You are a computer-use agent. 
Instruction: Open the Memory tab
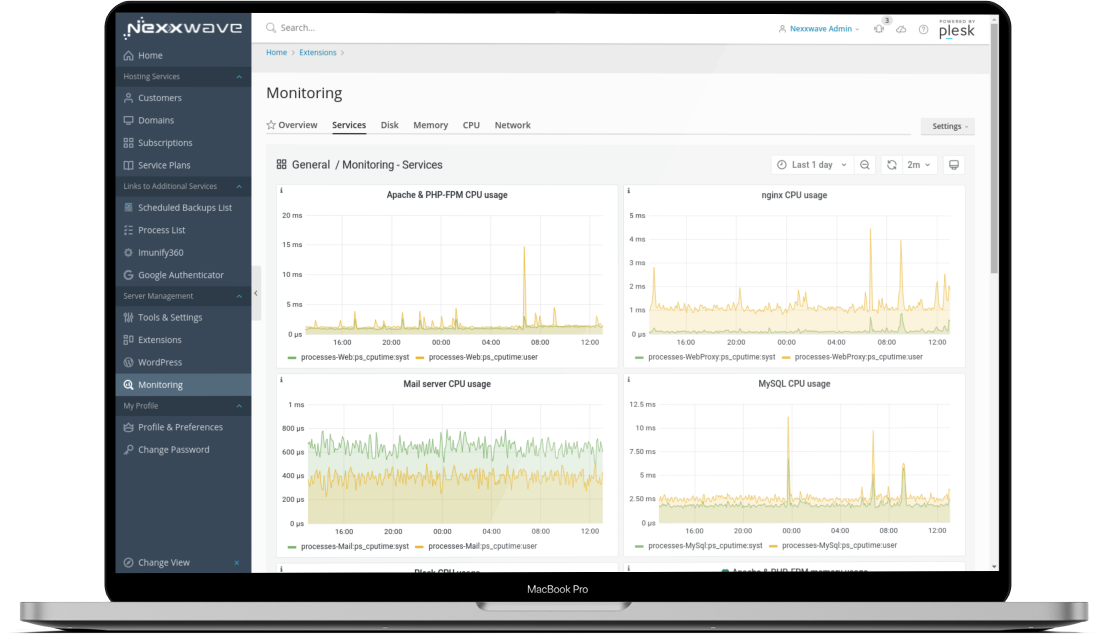tap(430, 125)
